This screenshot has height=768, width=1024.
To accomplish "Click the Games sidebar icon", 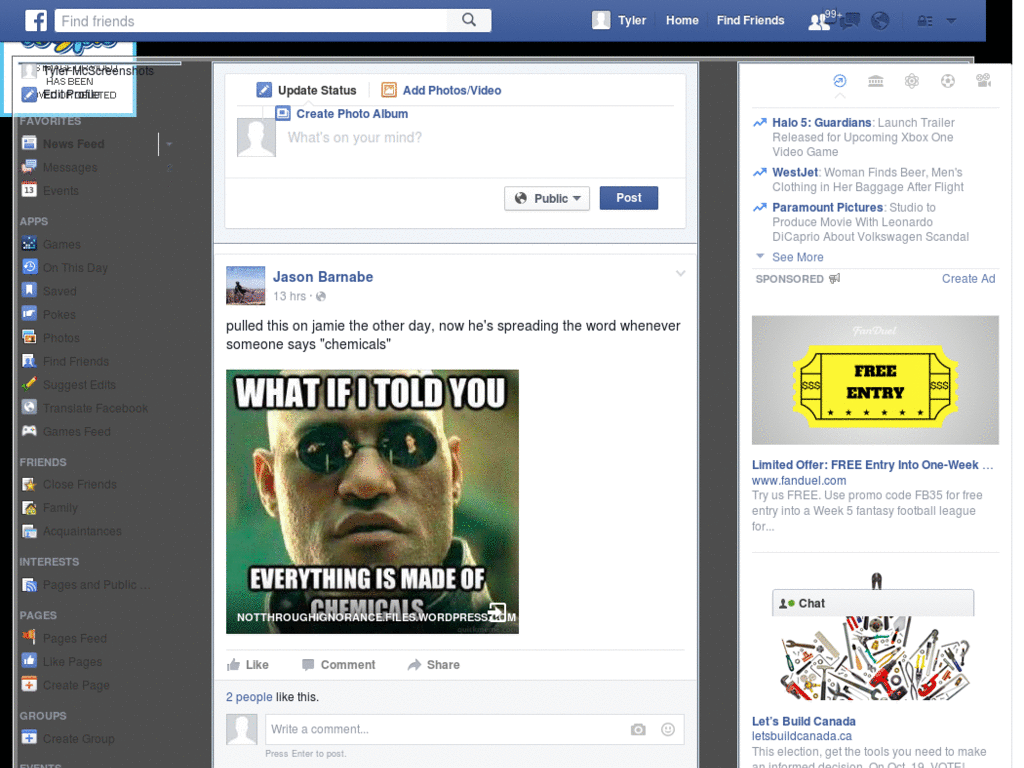I will (x=29, y=244).
